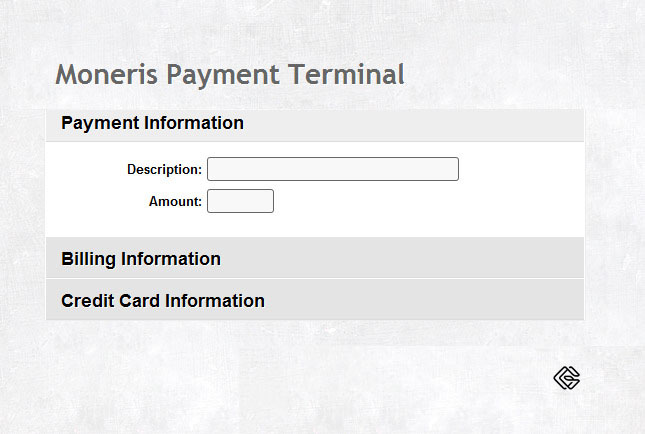This screenshot has width=645, height=434.
Task: Click the "Description:" field label
Action: (x=164, y=170)
